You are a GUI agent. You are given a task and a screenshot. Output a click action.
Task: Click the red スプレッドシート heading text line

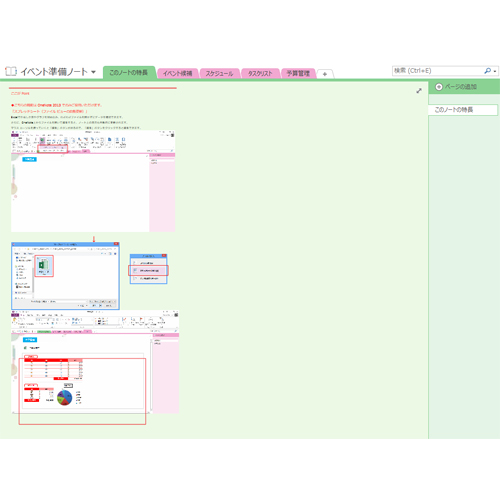49,111
